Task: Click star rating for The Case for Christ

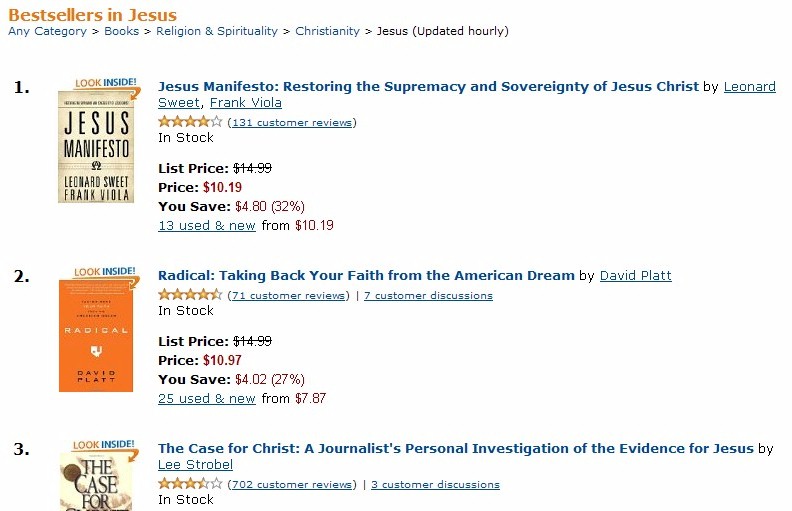Action: click(190, 484)
